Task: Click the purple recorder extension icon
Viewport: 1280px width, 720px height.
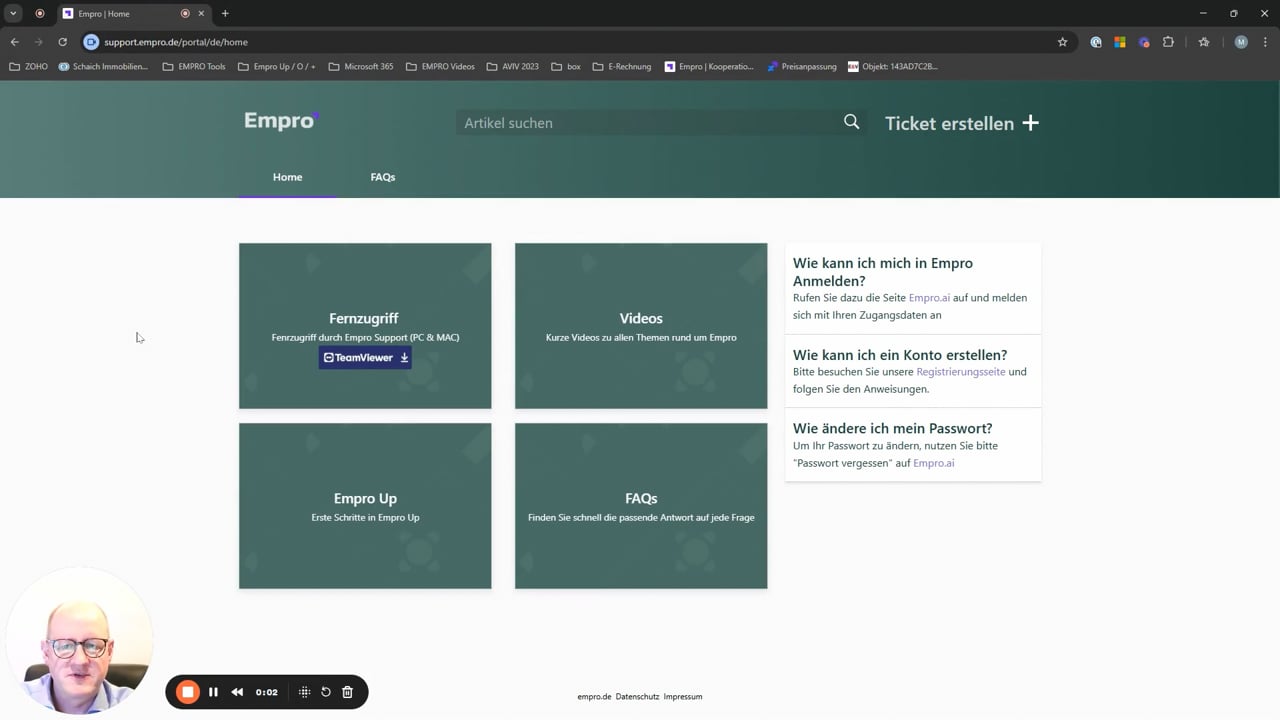Action: point(1144,42)
